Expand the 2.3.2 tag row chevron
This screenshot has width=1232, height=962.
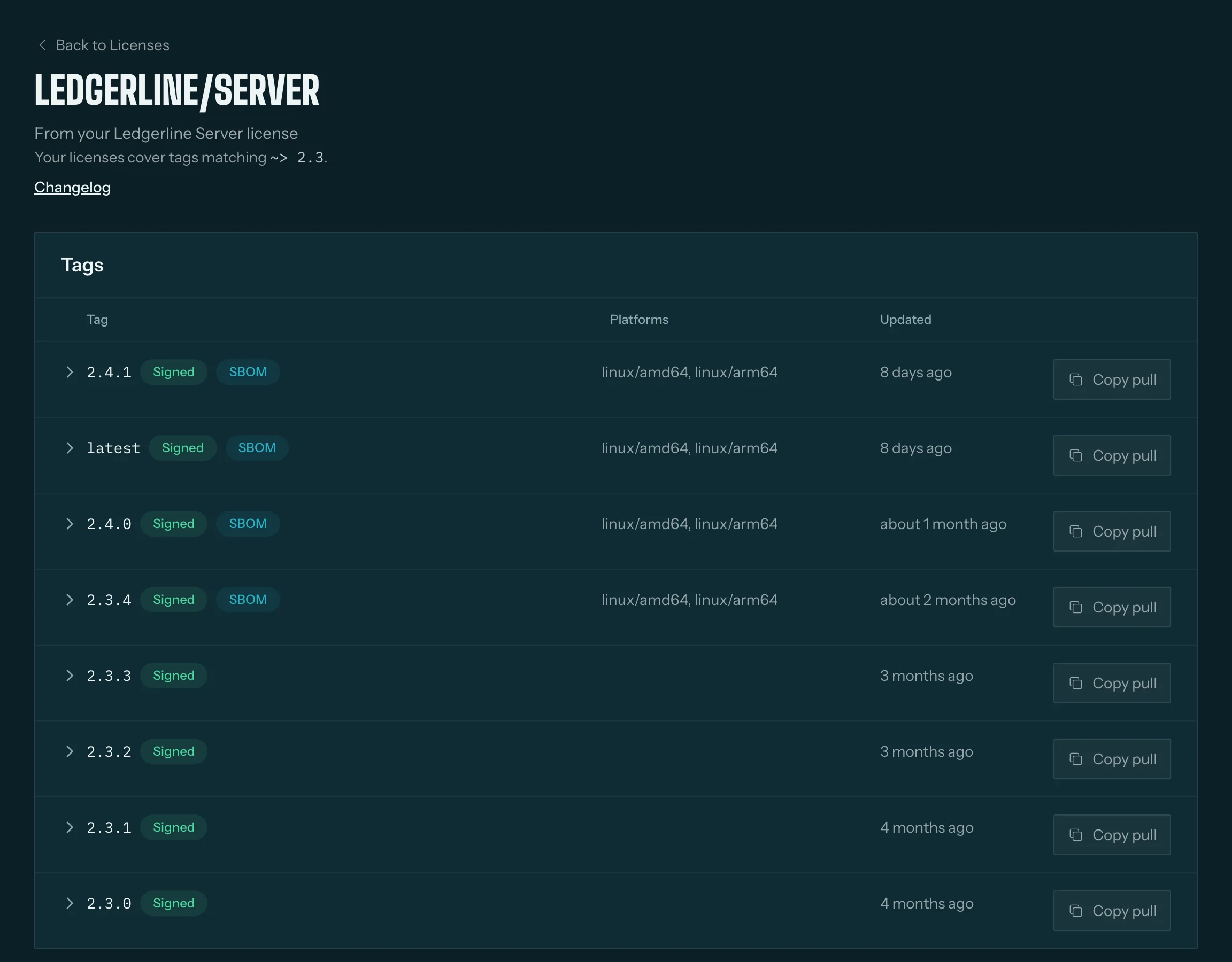click(70, 751)
